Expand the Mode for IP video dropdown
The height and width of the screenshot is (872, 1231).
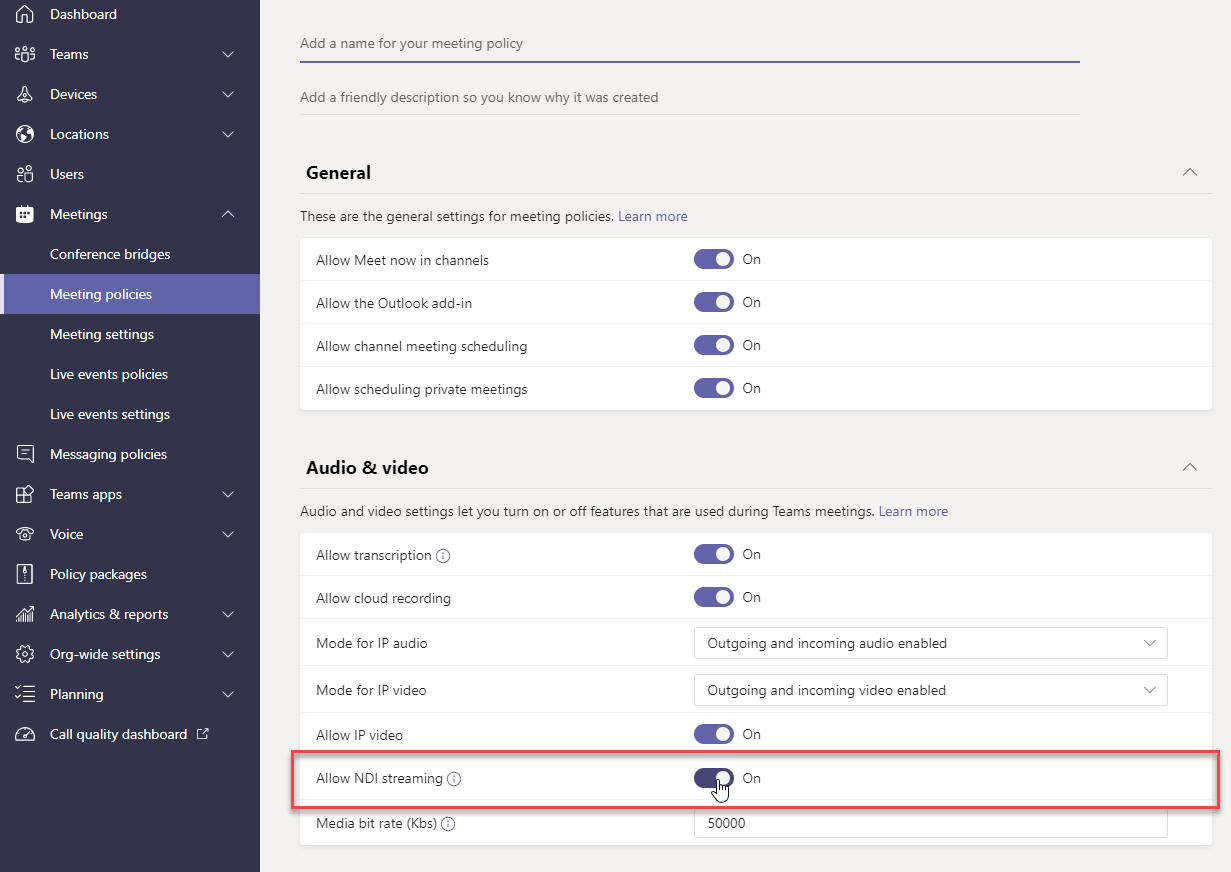coord(1150,690)
